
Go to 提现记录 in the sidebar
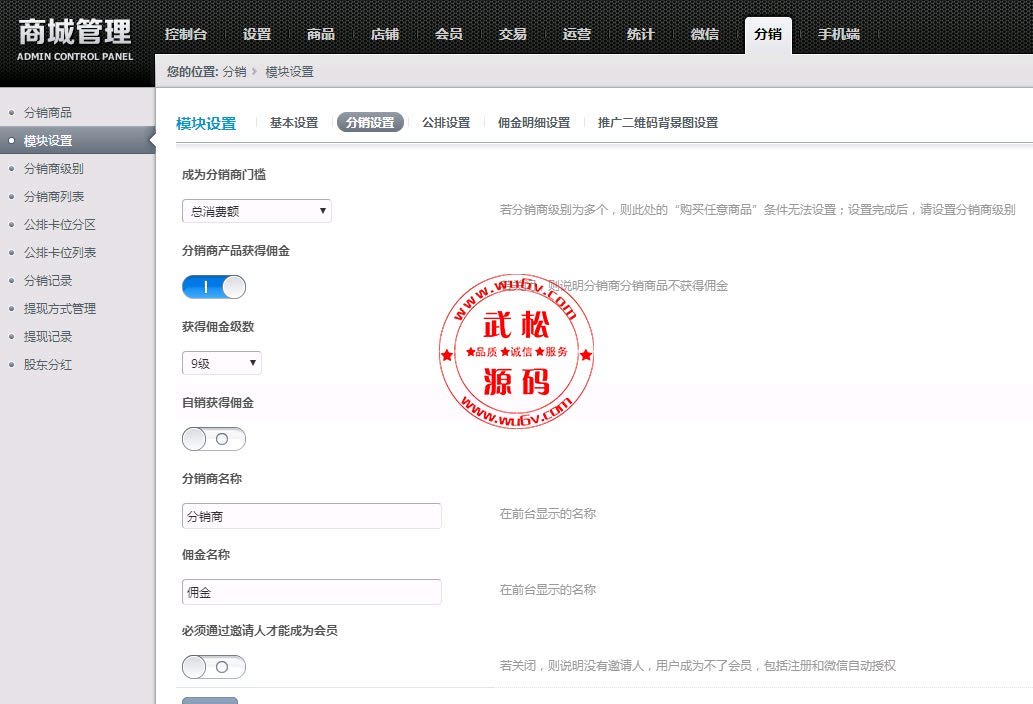pyautogui.click(x=48, y=337)
